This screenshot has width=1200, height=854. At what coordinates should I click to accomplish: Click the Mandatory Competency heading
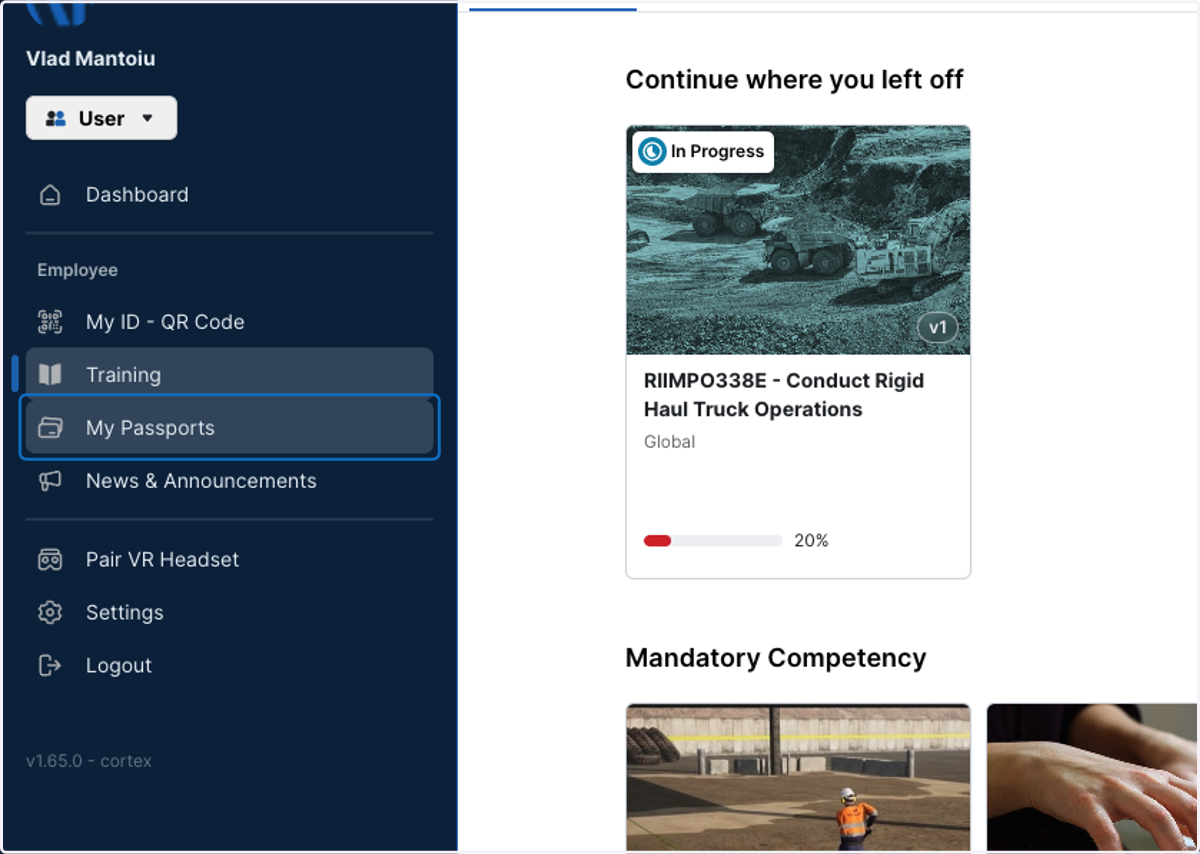click(776, 658)
